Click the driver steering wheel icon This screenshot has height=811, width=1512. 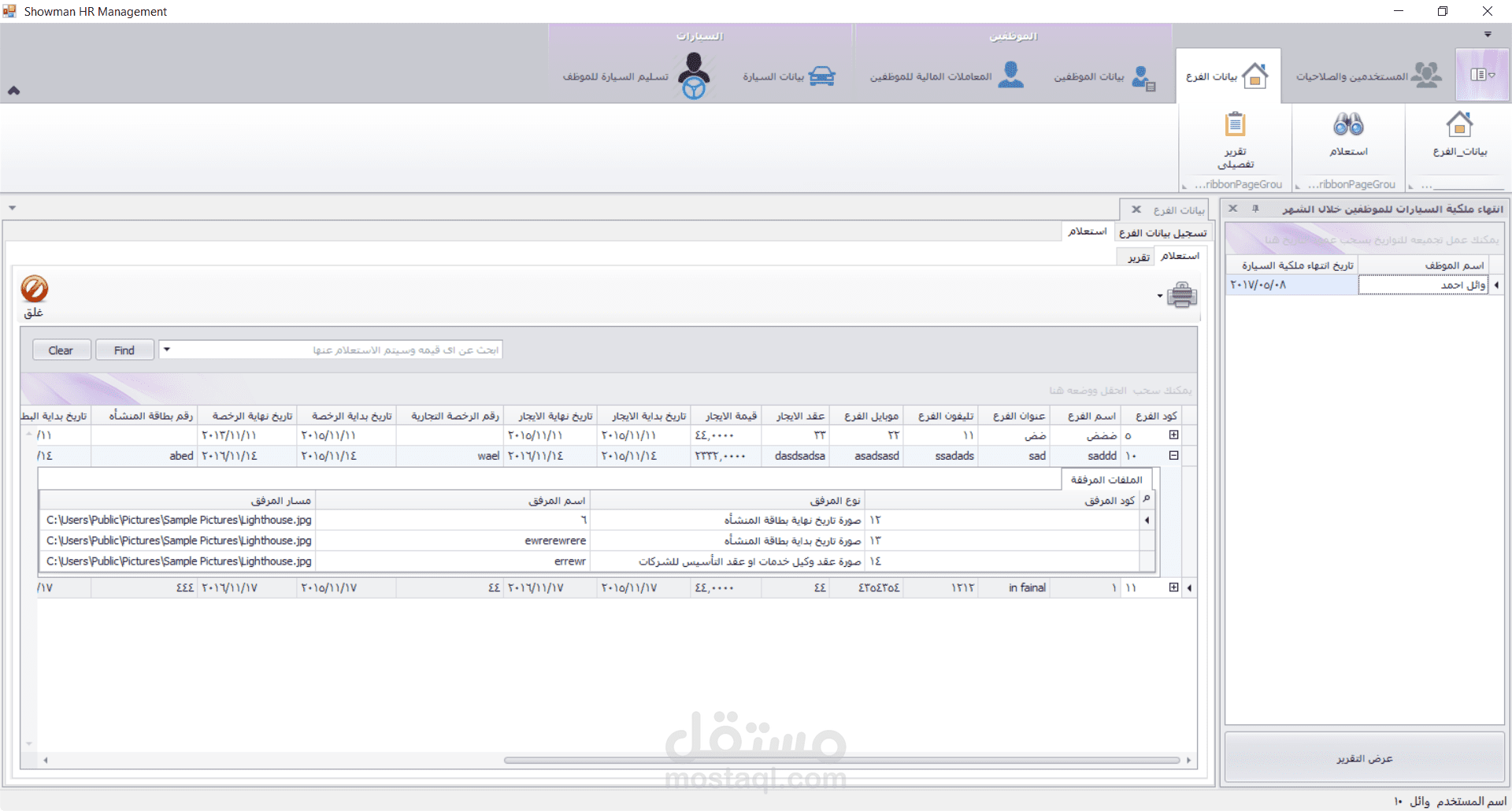tap(694, 76)
